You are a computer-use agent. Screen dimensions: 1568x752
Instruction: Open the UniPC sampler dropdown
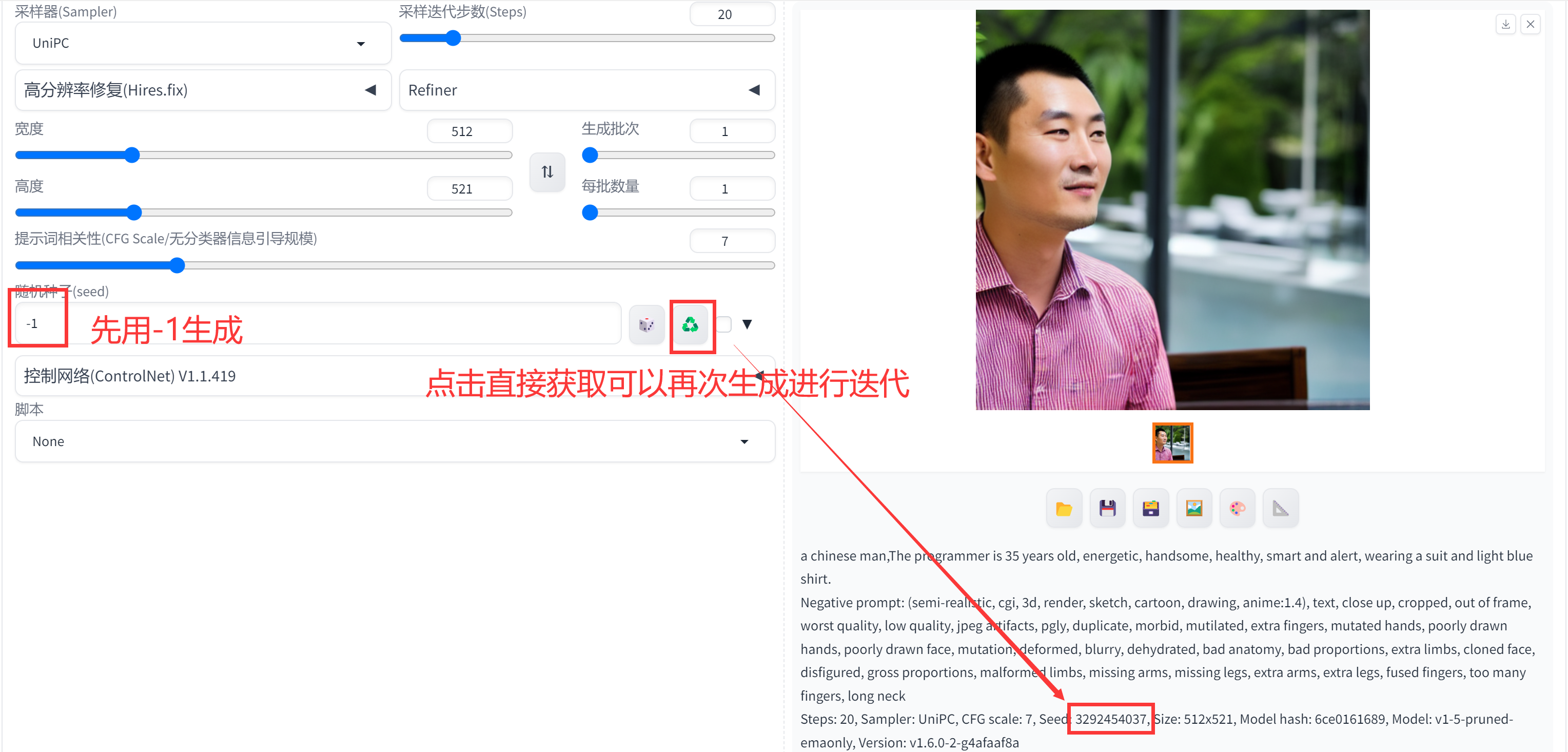pos(203,43)
